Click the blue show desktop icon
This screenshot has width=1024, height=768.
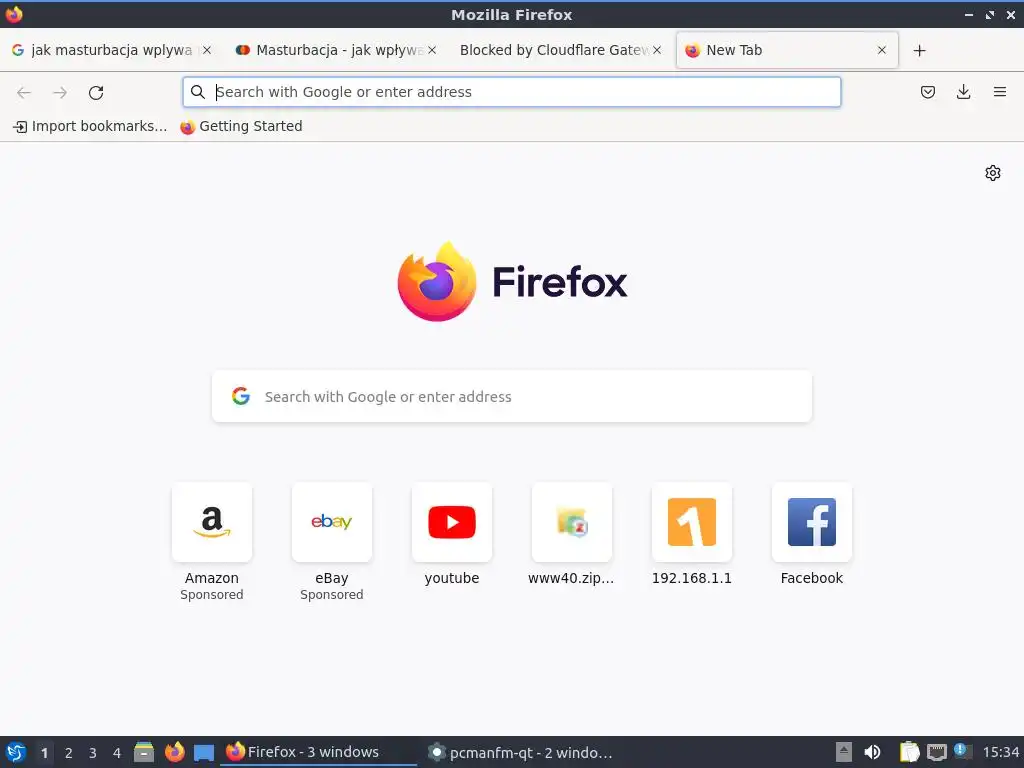point(204,753)
